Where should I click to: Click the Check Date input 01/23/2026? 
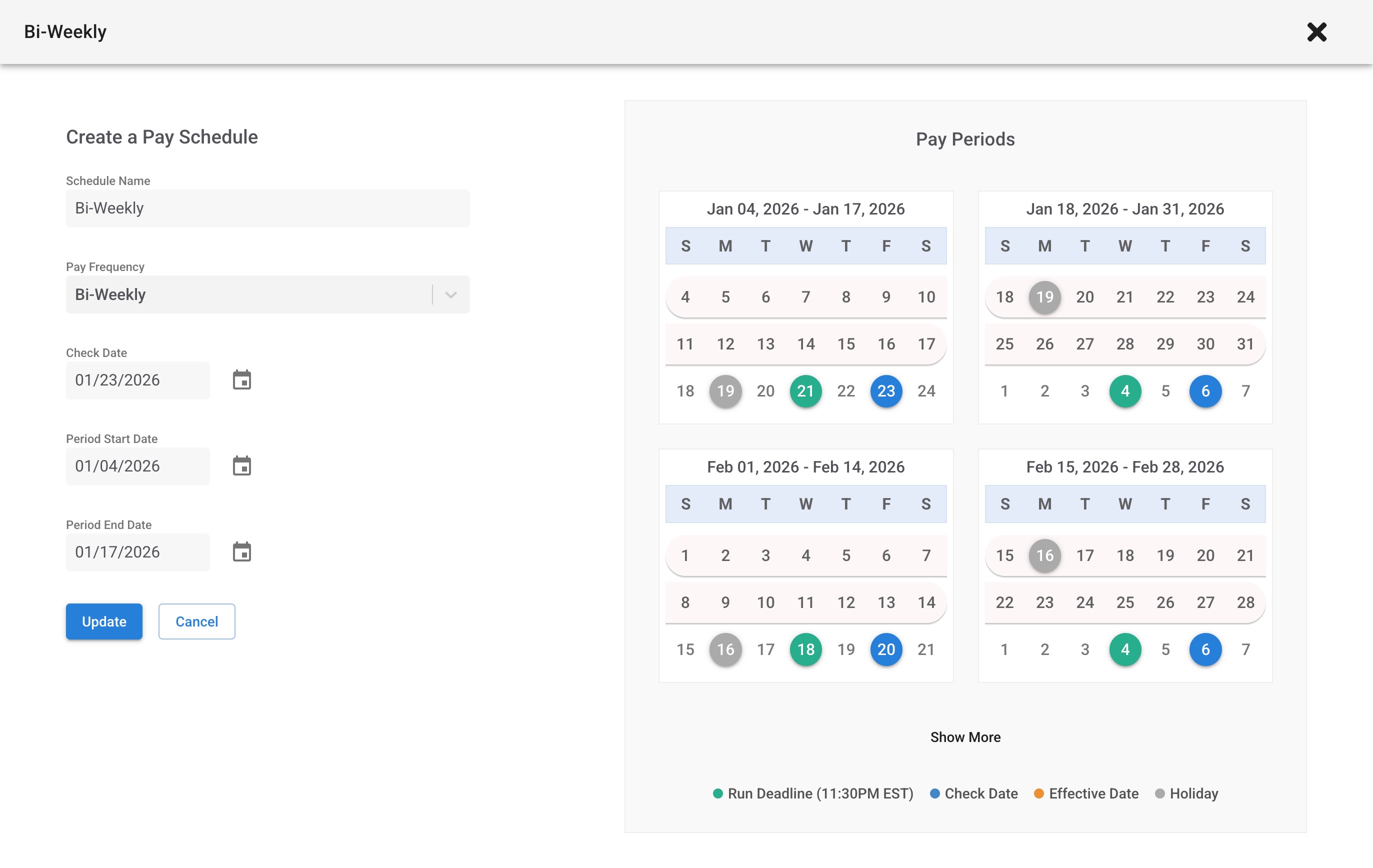click(137, 380)
